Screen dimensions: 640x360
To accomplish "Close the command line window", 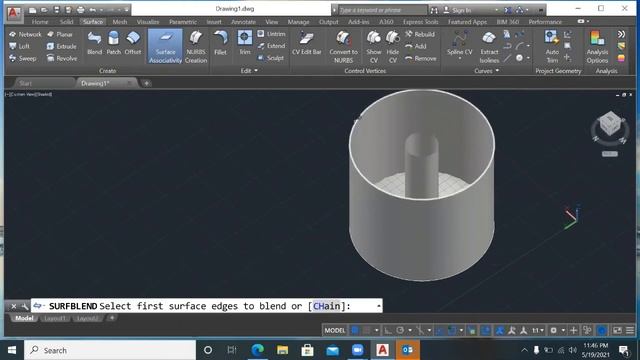I will (13, 306).
